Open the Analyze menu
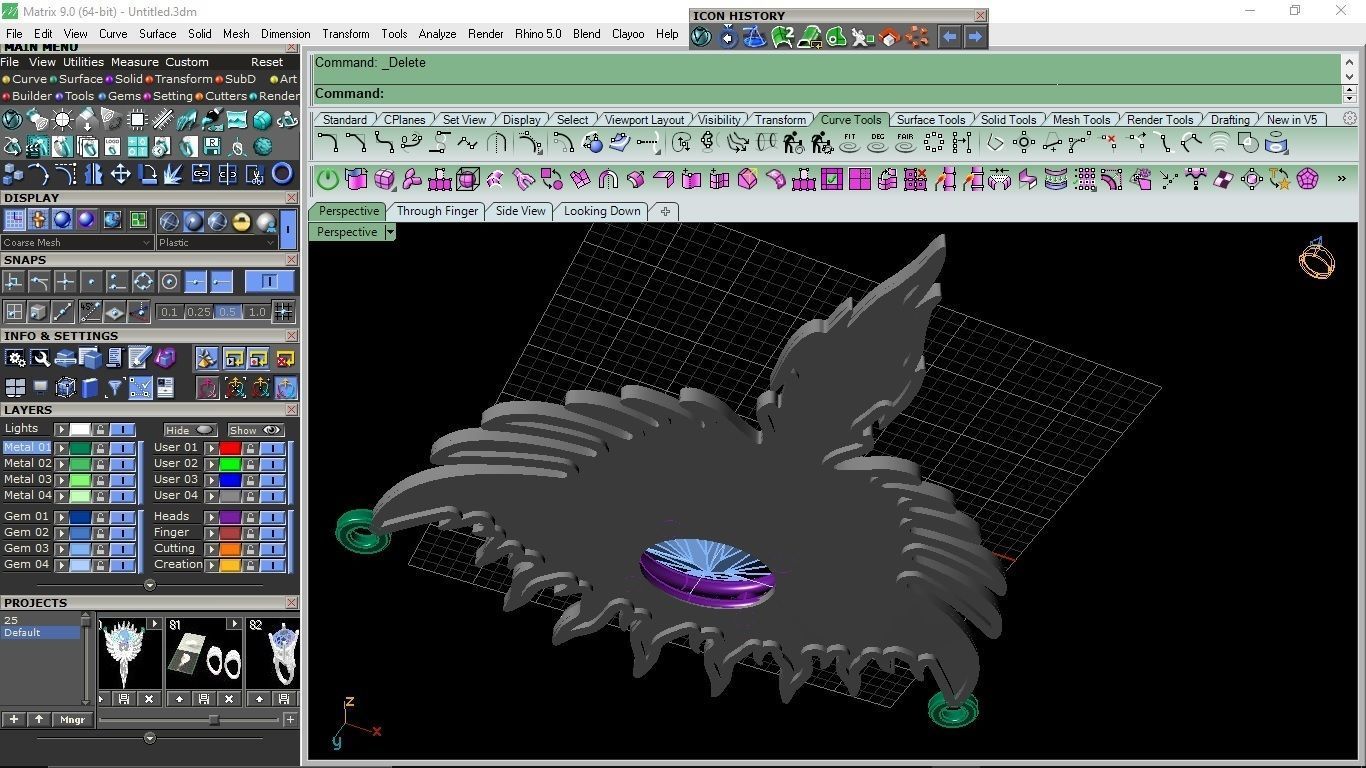Viewport: 1366px width, 768px height. click(x=437, y=34)
